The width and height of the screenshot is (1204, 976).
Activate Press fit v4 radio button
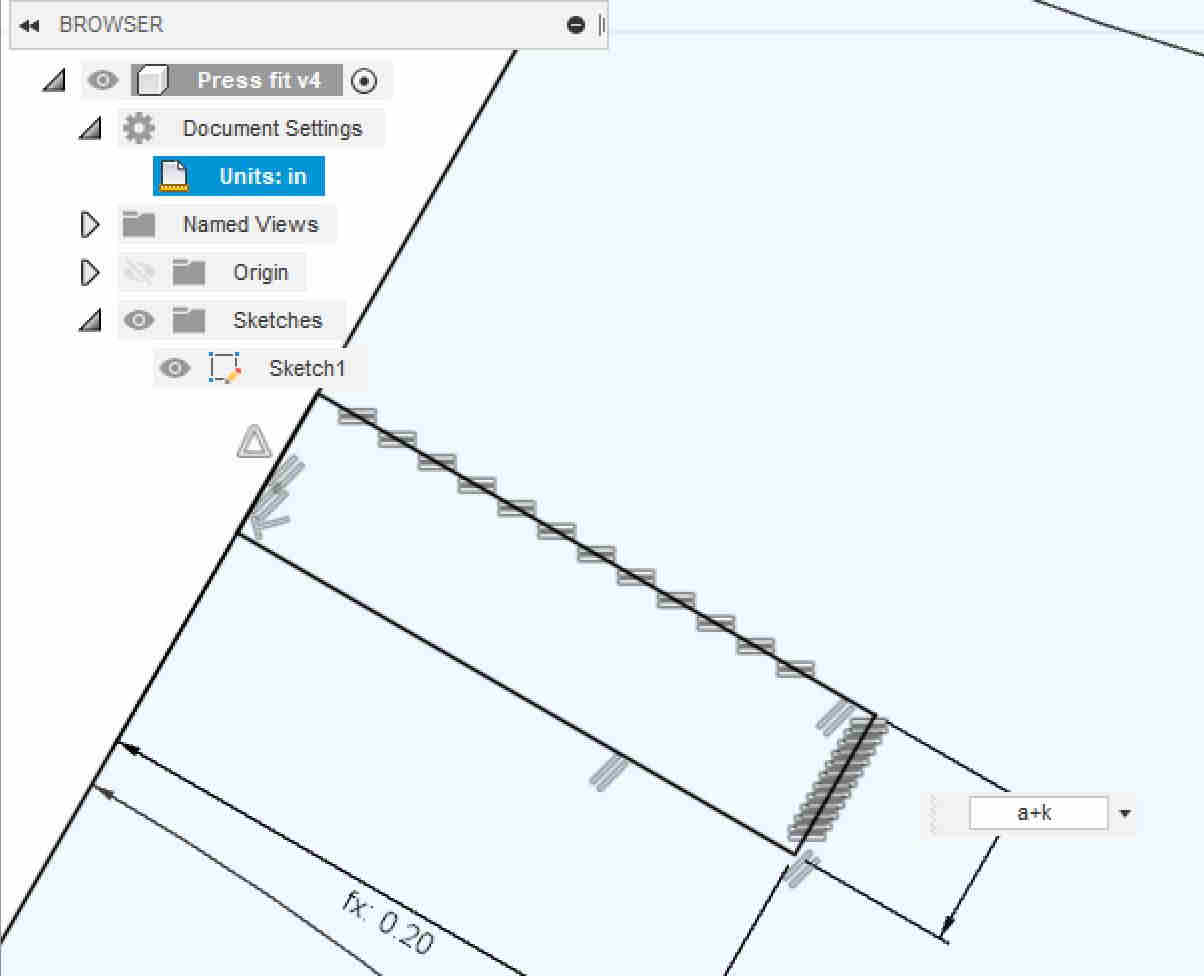click(x=365, y=81)
